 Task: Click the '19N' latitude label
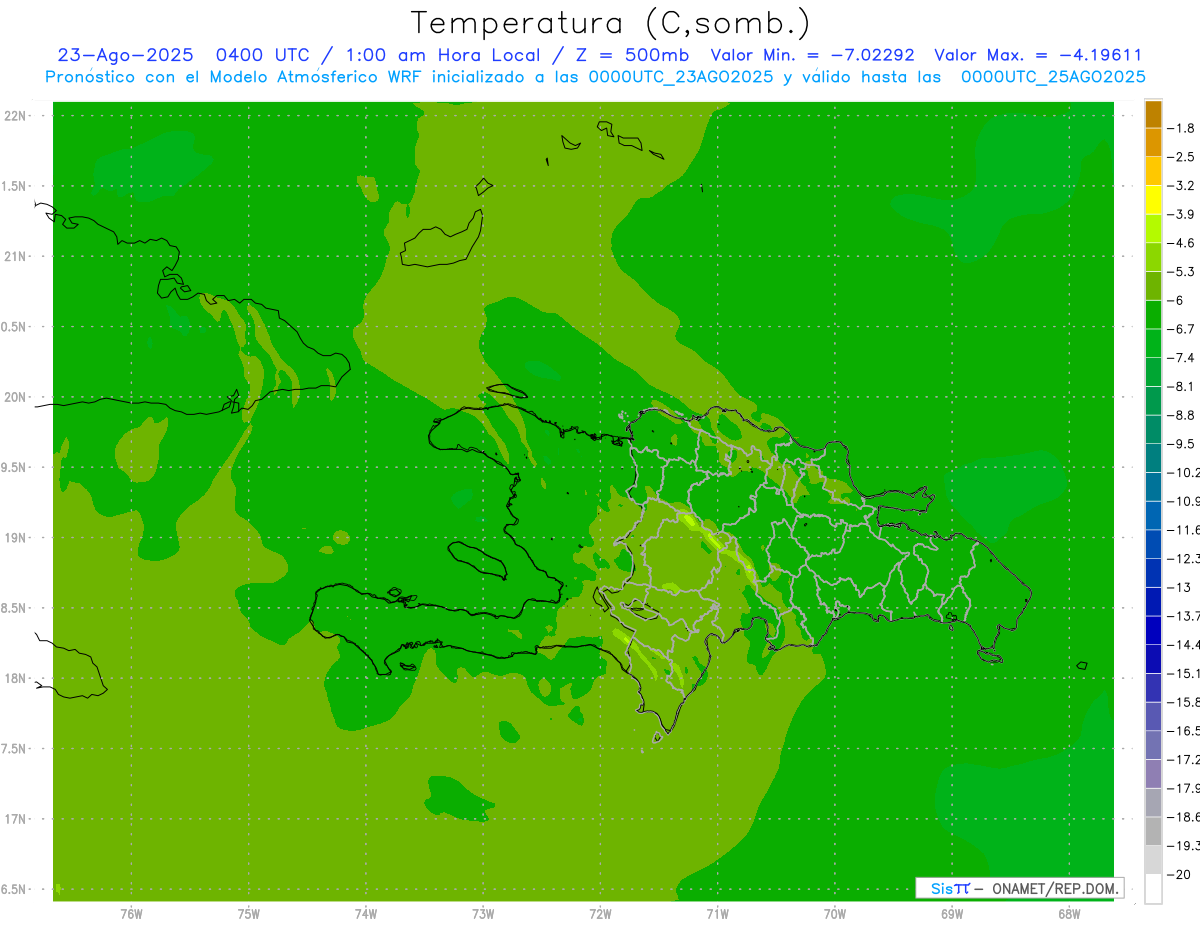16,537
